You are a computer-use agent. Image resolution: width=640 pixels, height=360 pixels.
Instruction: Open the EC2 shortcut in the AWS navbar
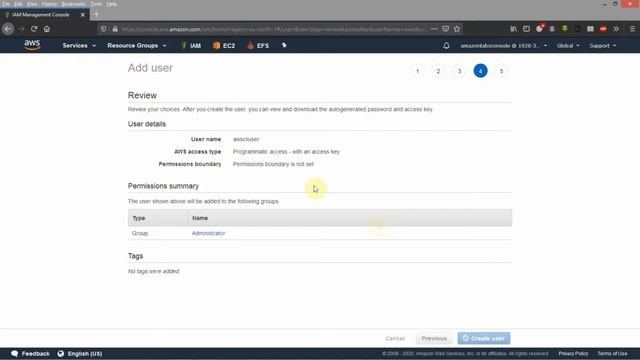(x=224, y=46)
